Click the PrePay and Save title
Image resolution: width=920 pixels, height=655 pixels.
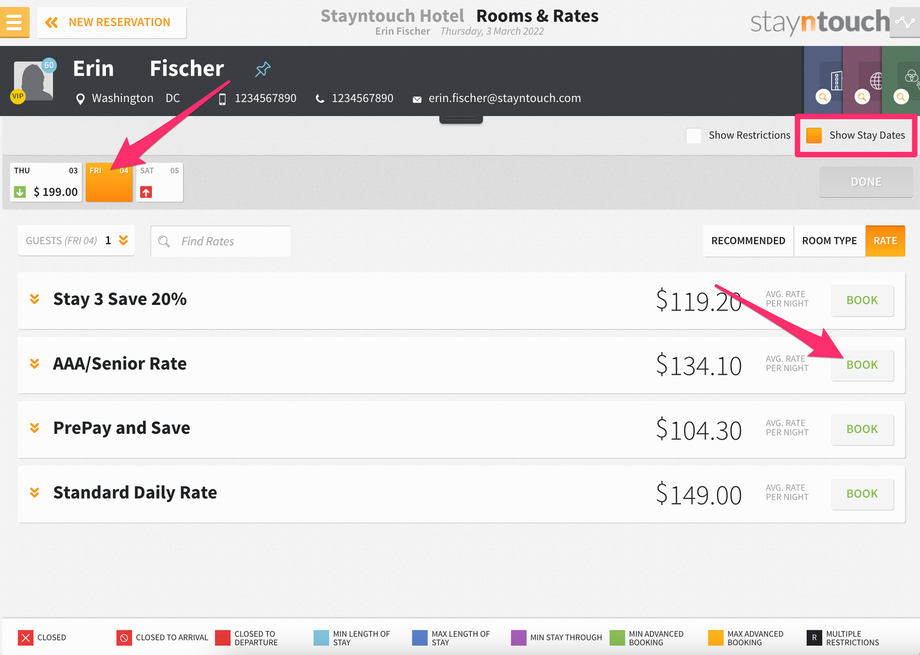point(121,428)
